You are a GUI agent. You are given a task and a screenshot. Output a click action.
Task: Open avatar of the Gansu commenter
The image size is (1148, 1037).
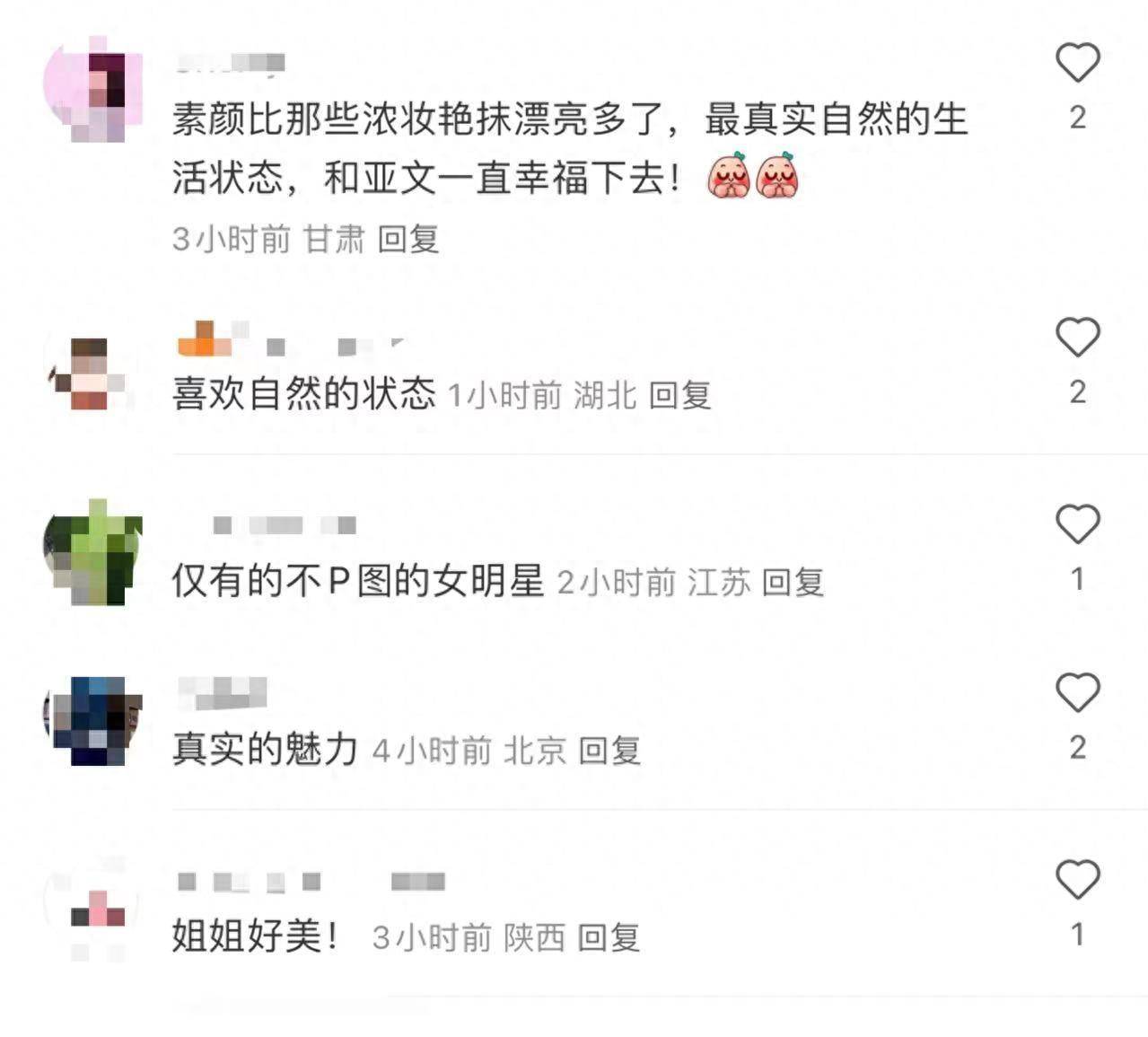point(93,89)
